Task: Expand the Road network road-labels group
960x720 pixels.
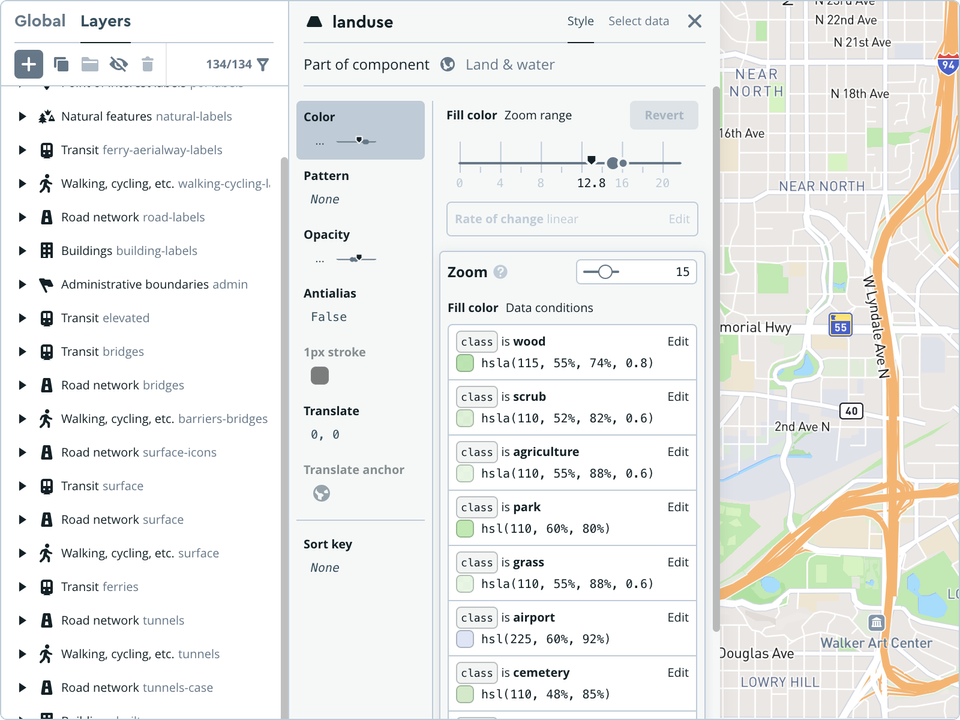Action: [x=22, y=217]
